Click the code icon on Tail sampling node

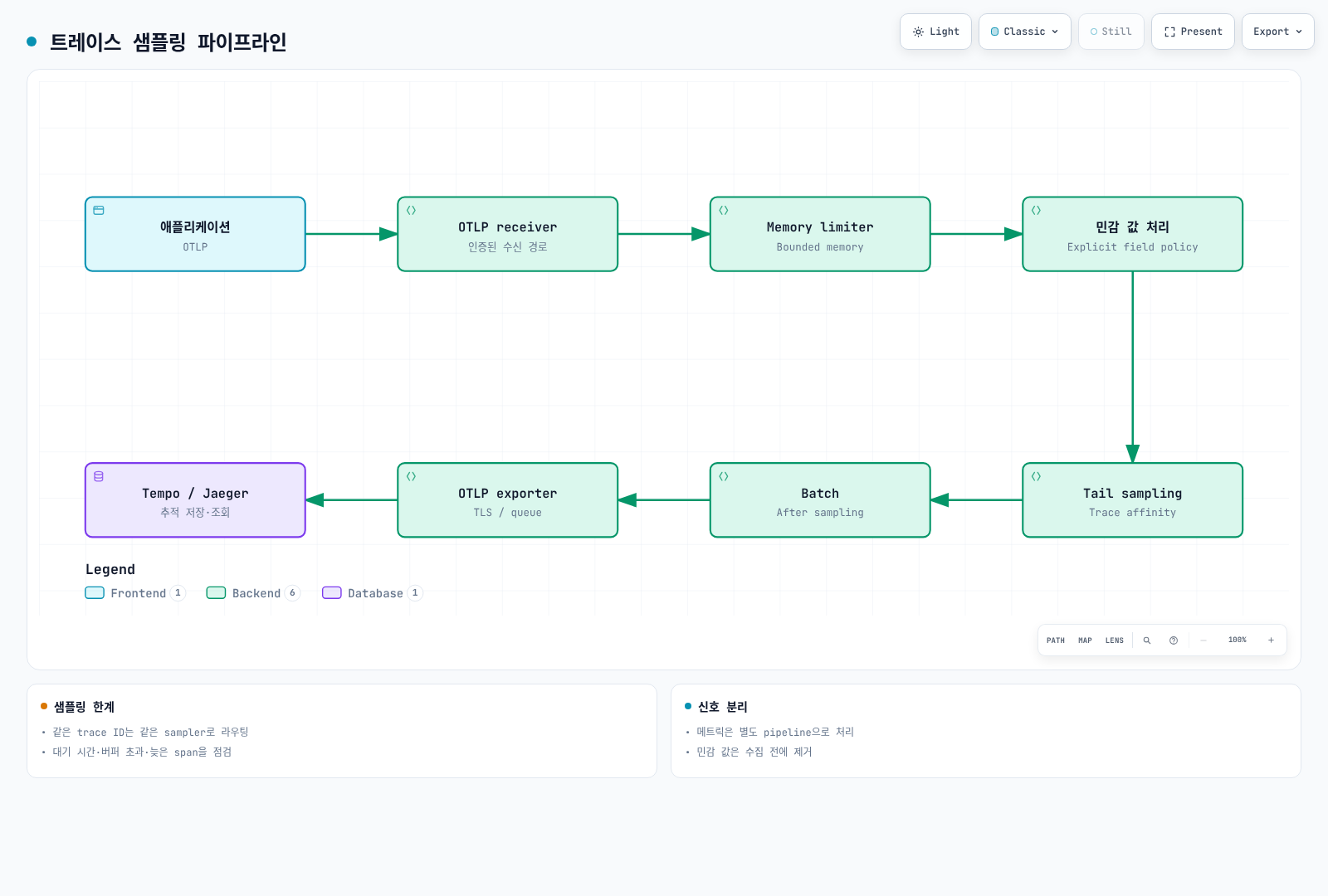pyautogui.click(x=1036, y=476)
